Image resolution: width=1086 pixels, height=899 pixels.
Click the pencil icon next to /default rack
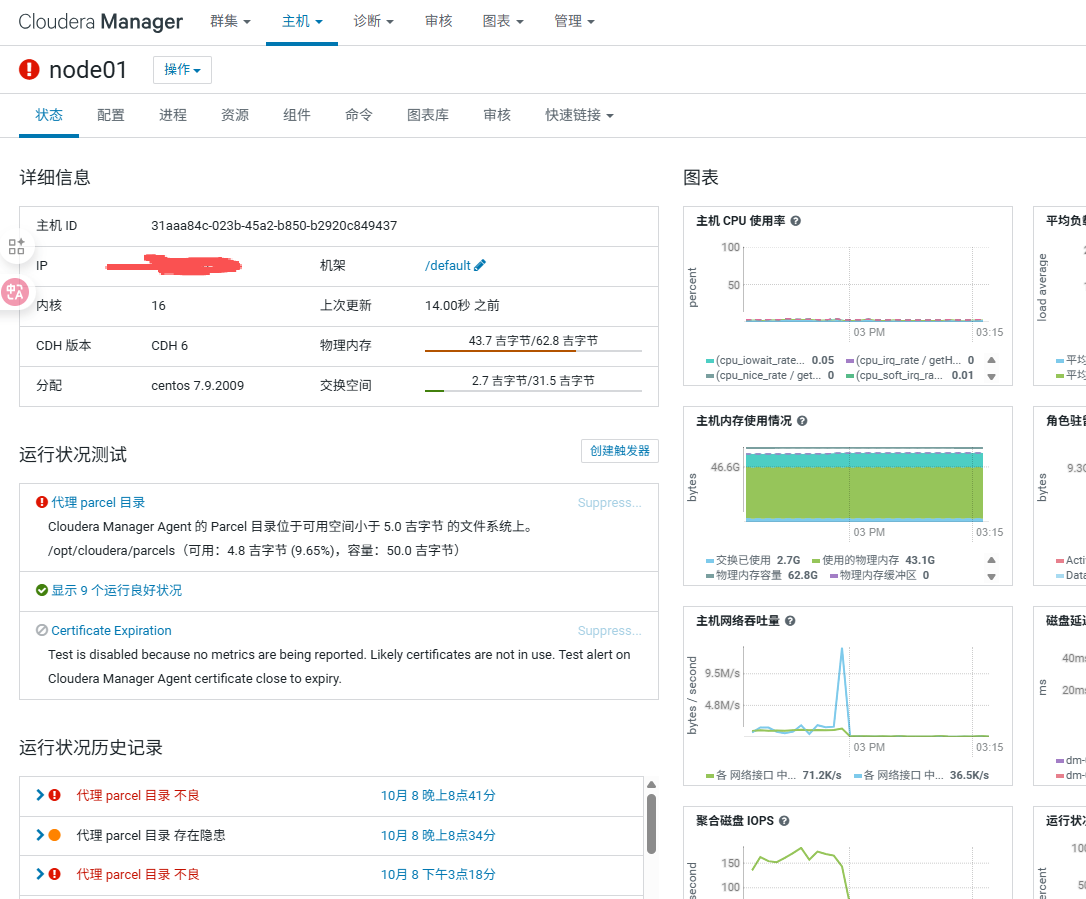tap(480, 265)
